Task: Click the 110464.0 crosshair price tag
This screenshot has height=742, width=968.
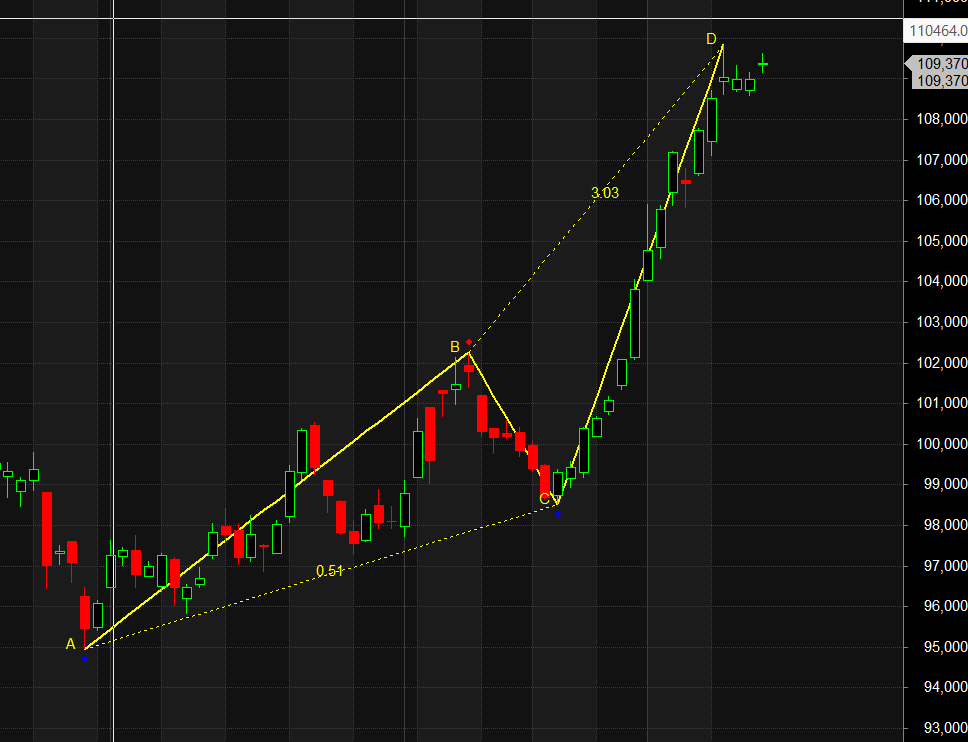Action: [936, 31]
